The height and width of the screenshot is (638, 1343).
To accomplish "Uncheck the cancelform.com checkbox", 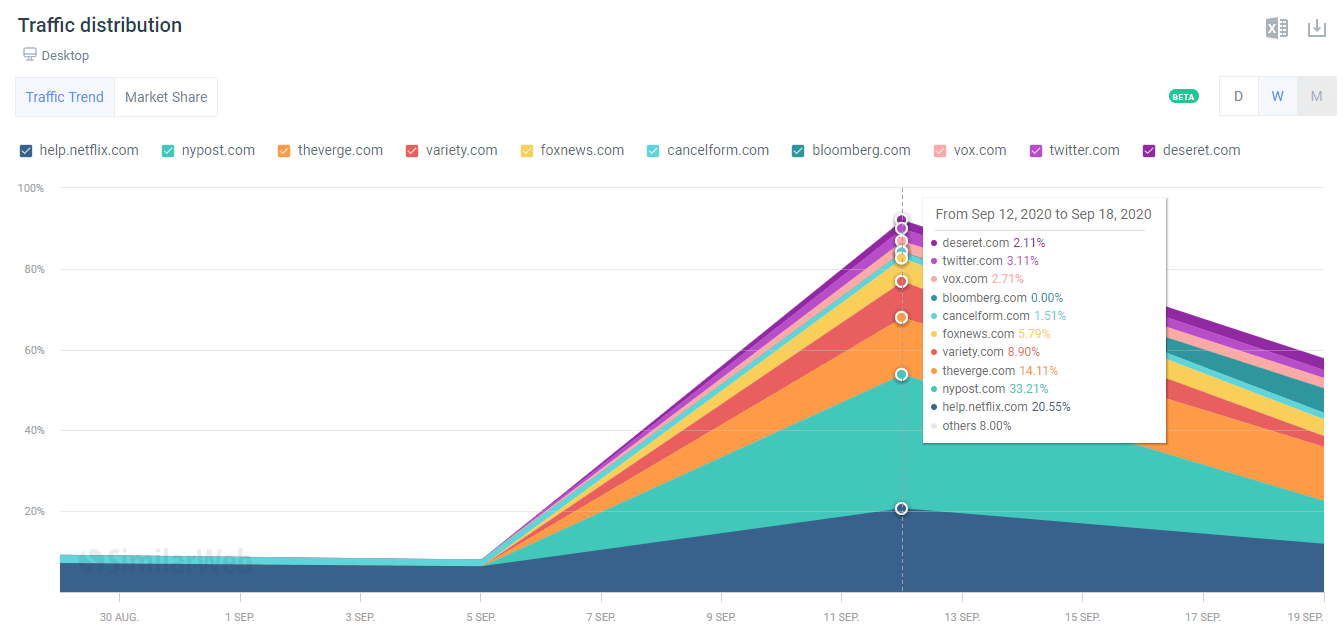I will point(653,151).
